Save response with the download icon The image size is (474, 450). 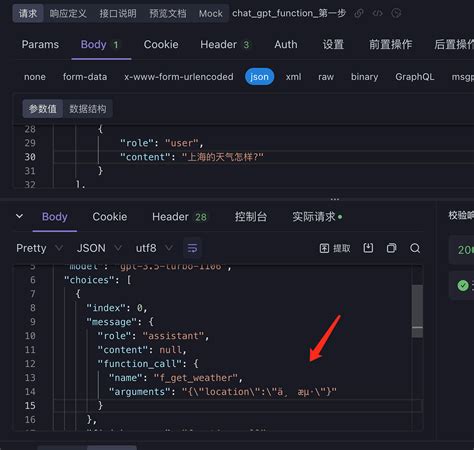coord(368,248)
